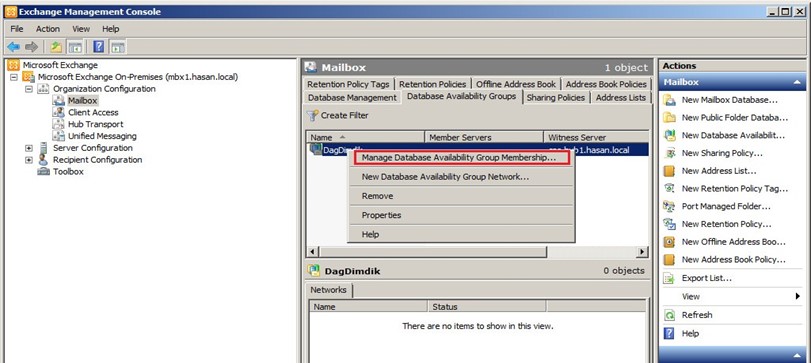Choose Properties from the context menu

(461, 215)
